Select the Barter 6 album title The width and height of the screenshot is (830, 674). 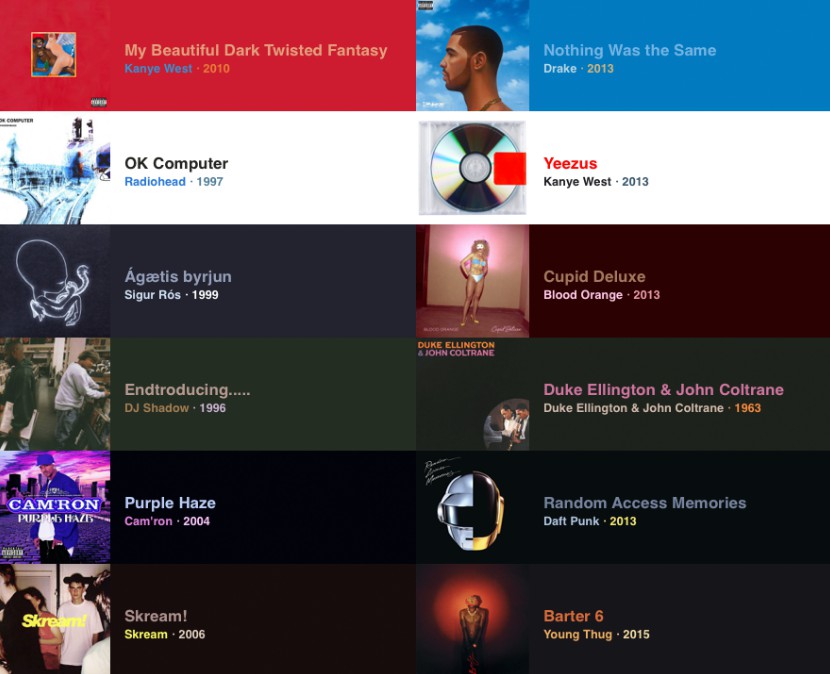(x=573, y=616)
